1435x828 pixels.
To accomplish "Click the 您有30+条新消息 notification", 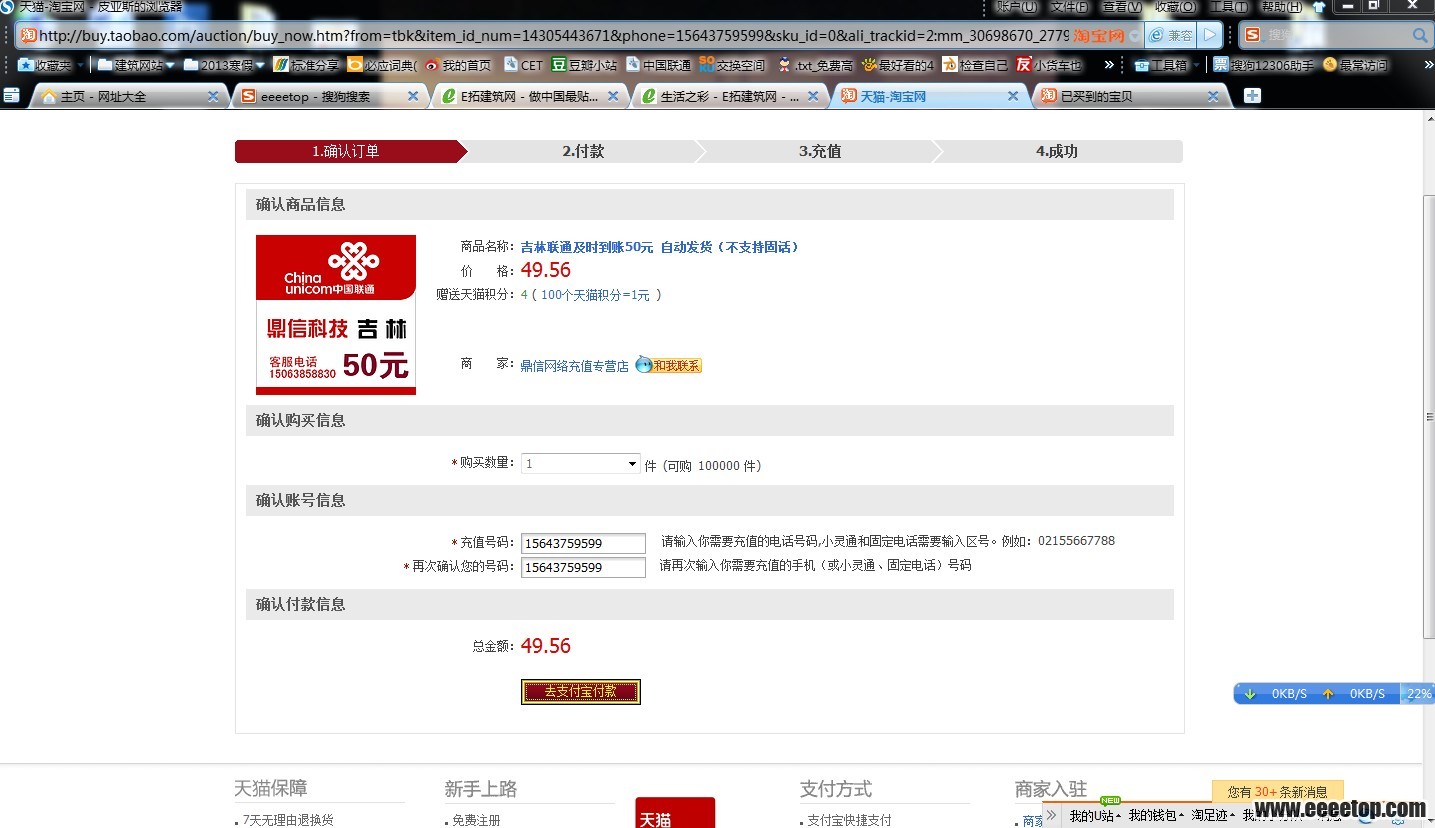I will 1277,791.
